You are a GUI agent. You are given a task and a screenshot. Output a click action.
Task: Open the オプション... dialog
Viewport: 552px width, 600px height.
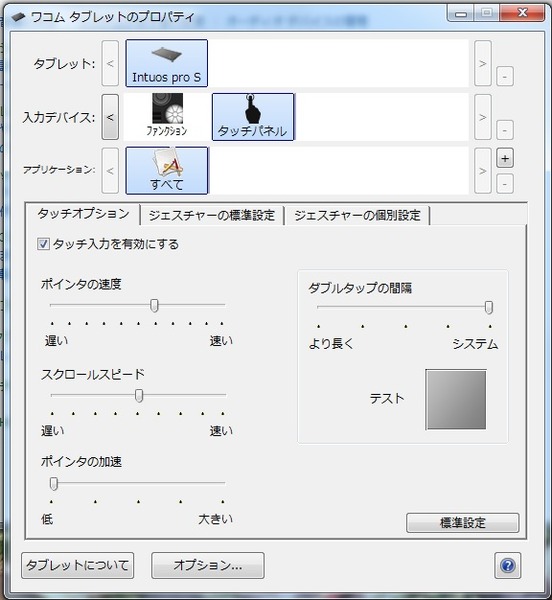(208, 565)
